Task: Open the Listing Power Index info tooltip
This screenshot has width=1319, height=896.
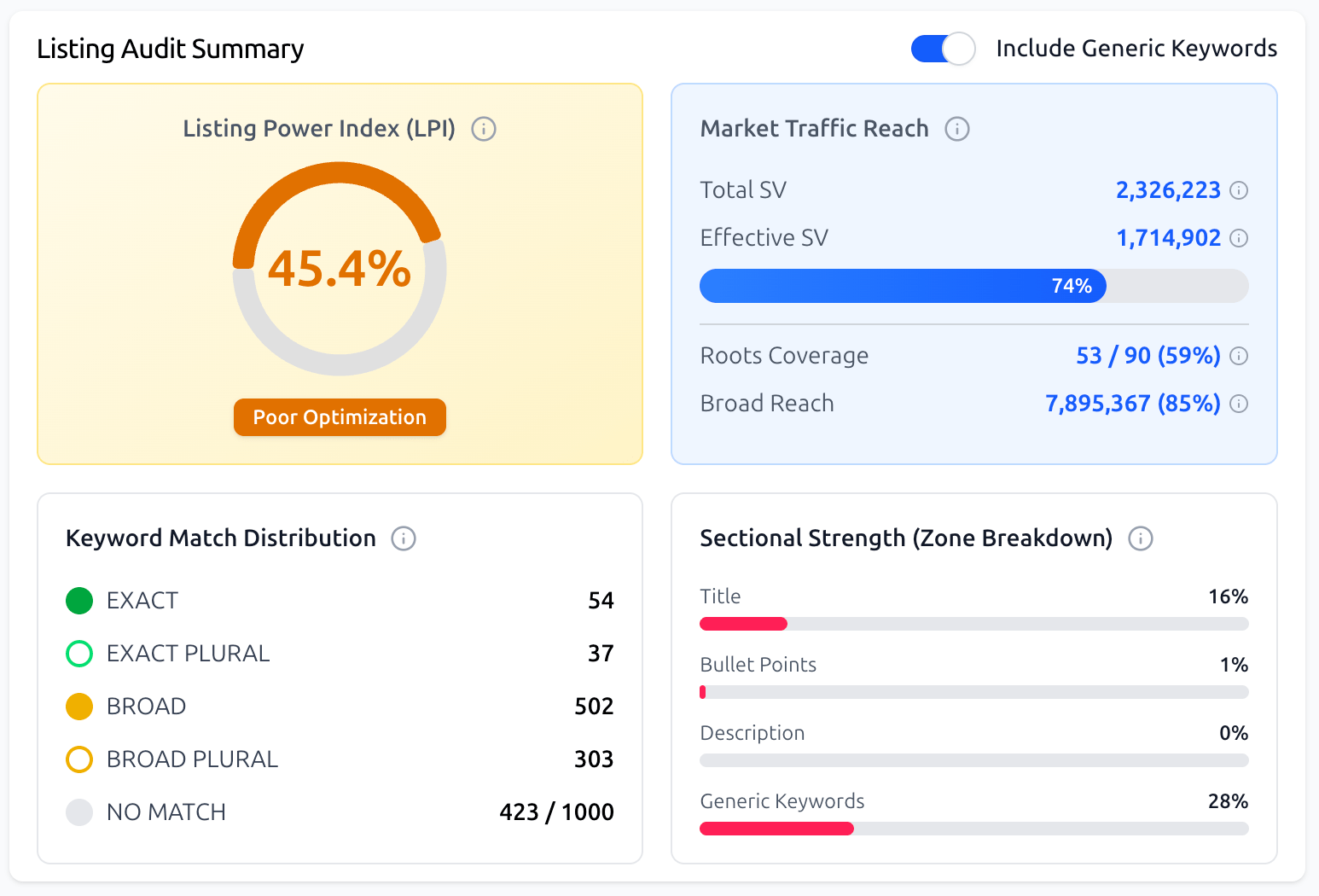Action: coord(484,129)
